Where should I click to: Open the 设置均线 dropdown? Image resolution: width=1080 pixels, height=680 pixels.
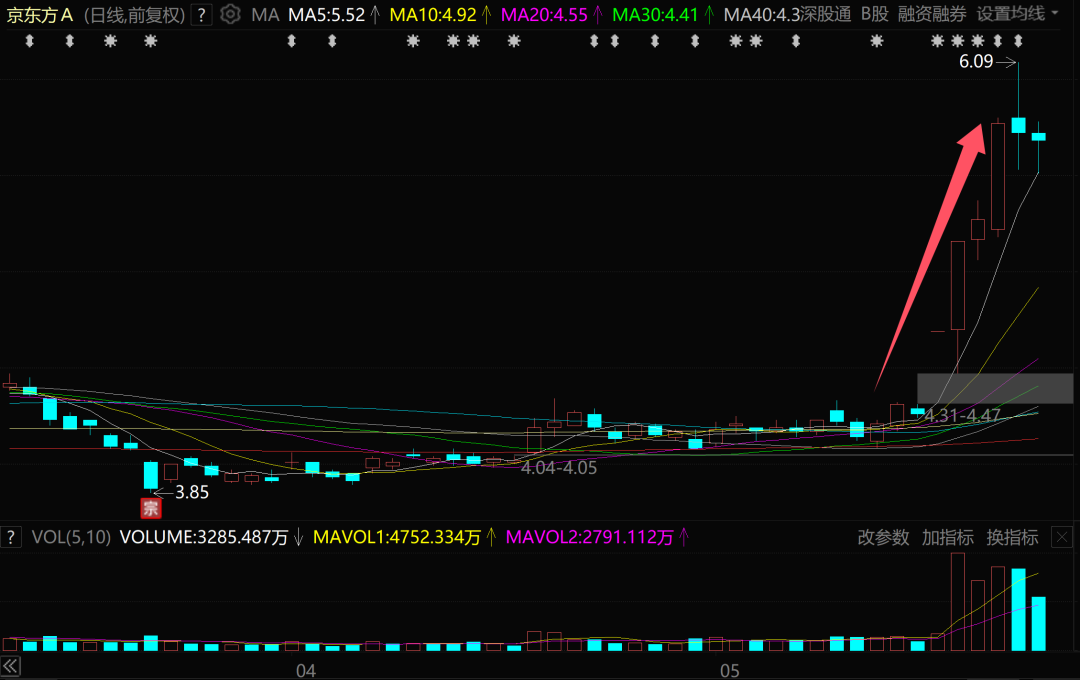tap(1017, 14)
